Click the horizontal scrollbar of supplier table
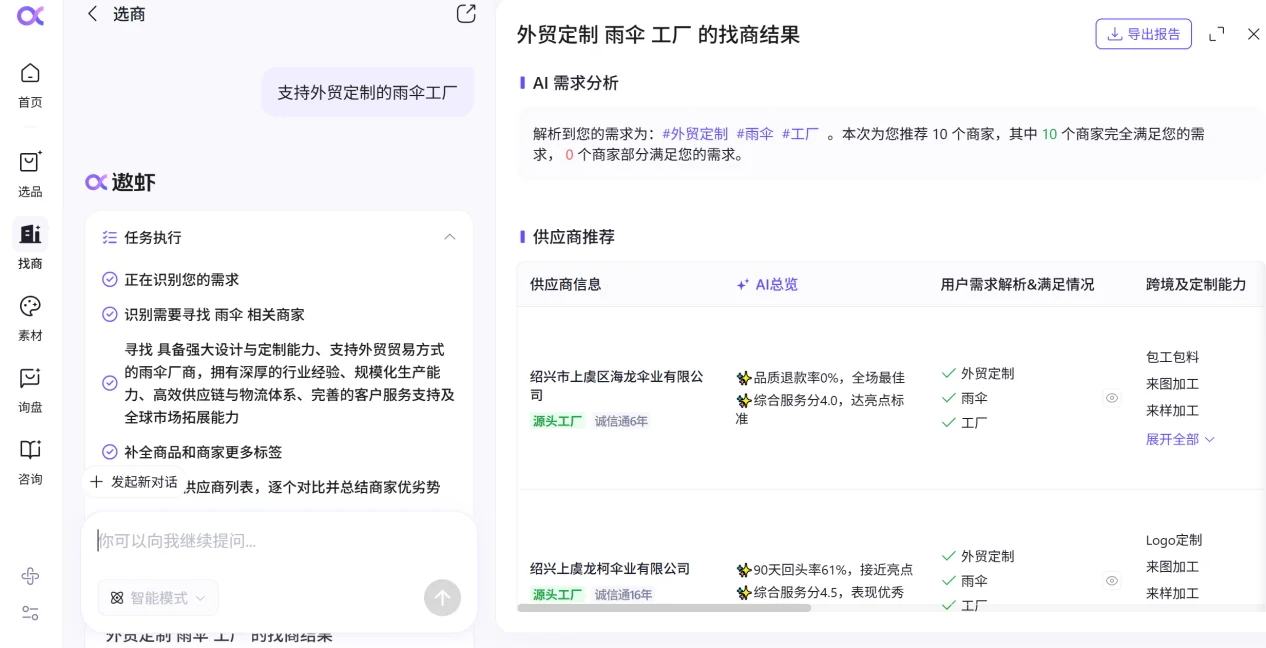Screen dimensions: 1266x648 point(664,608)
